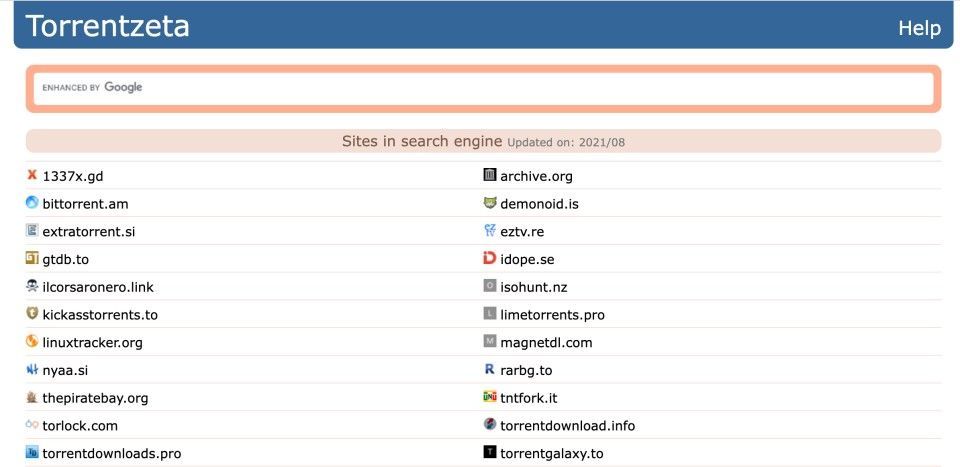Open the eztv.re site link
The image size is (960, 467).
[x=522, y=232]
